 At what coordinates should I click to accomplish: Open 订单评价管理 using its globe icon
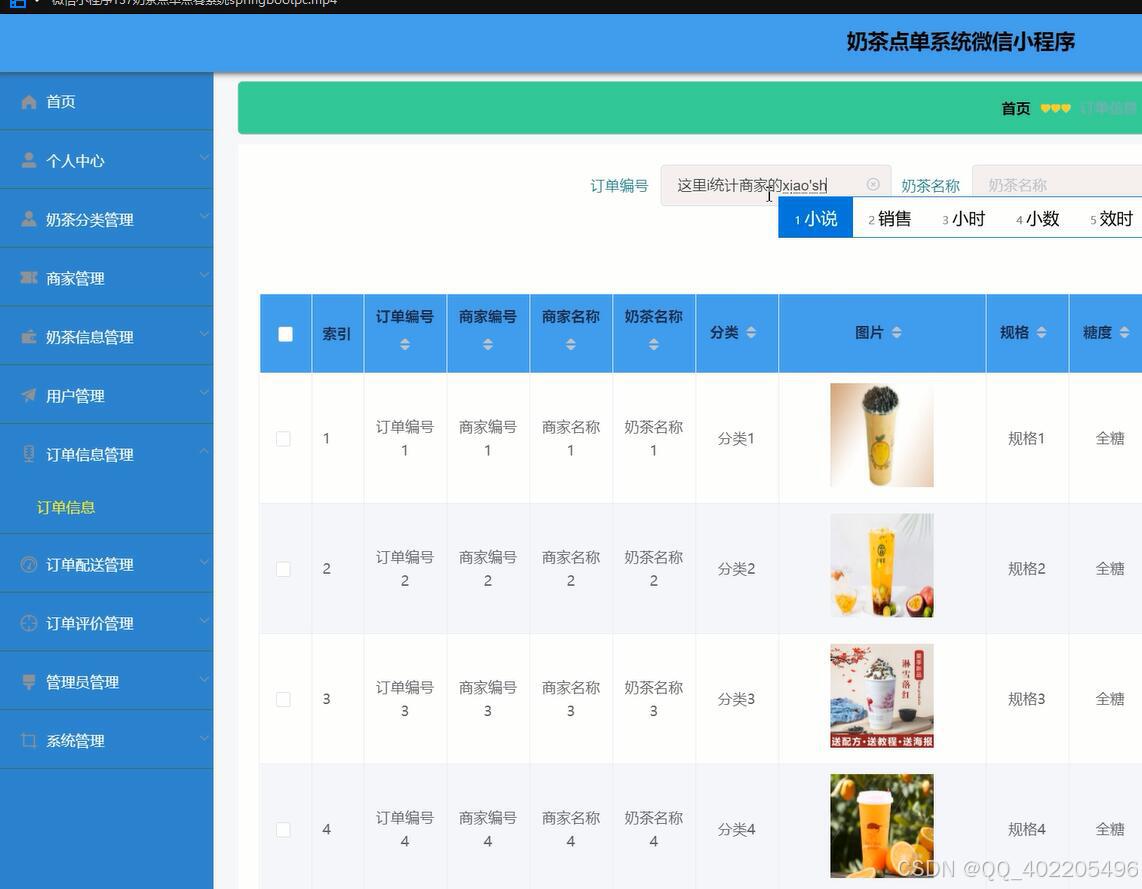click(29, 623)
